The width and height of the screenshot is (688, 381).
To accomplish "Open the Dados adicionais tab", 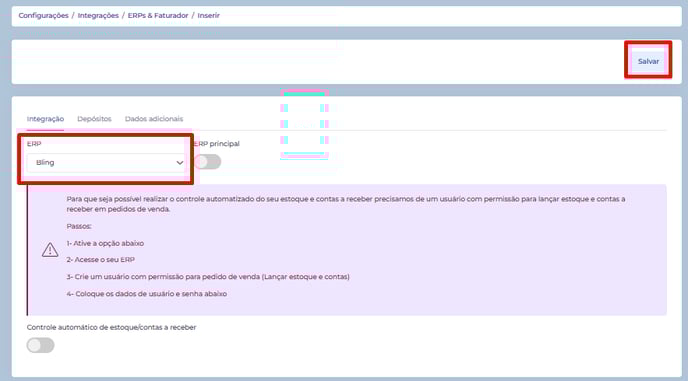I will [154, 119].
